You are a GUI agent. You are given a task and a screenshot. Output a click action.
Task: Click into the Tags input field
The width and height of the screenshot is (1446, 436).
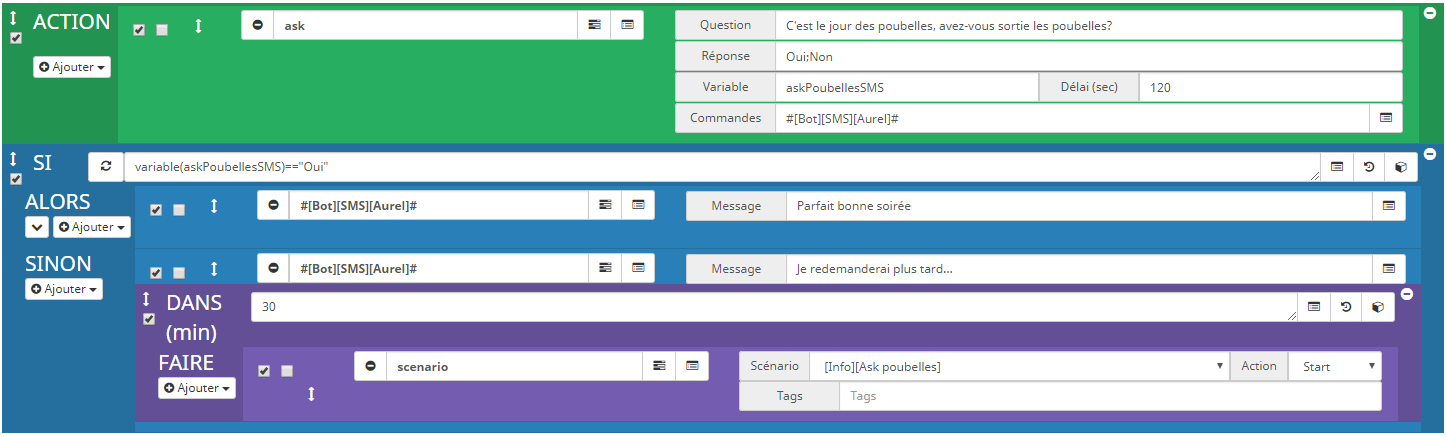pyautogui.click(x=1110, y=396)
